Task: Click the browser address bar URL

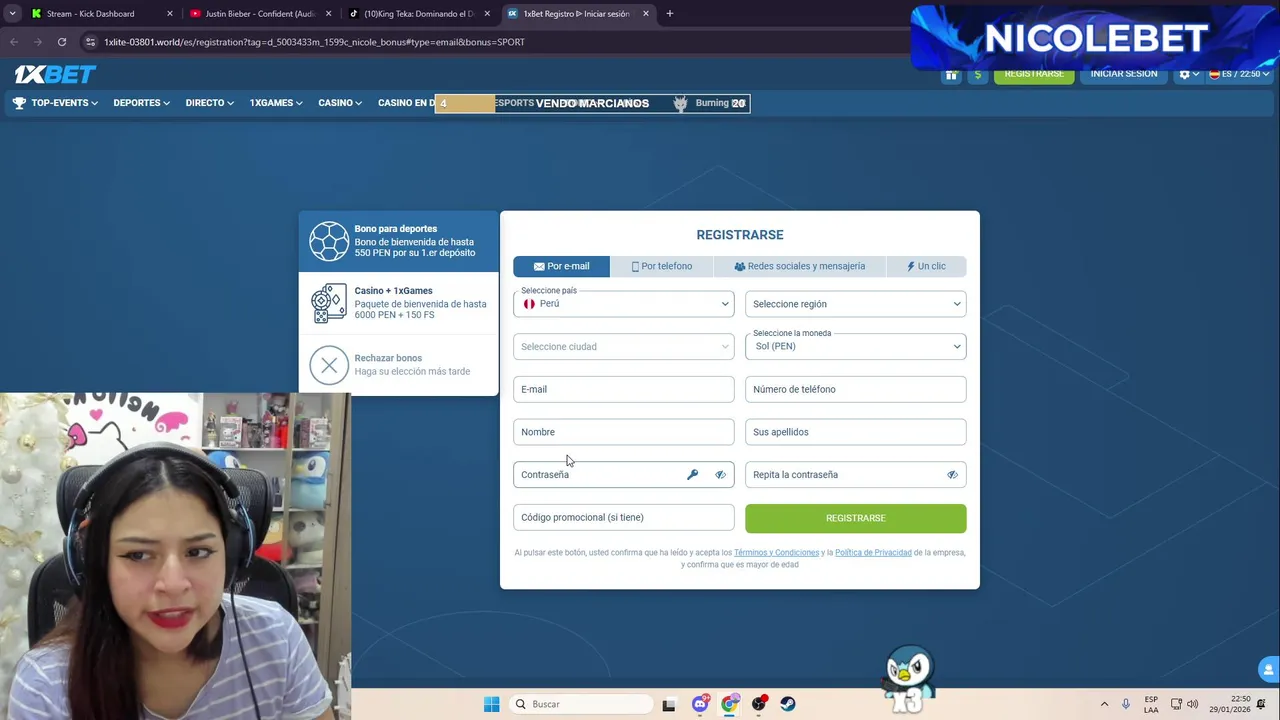Action: coord(314,42)
